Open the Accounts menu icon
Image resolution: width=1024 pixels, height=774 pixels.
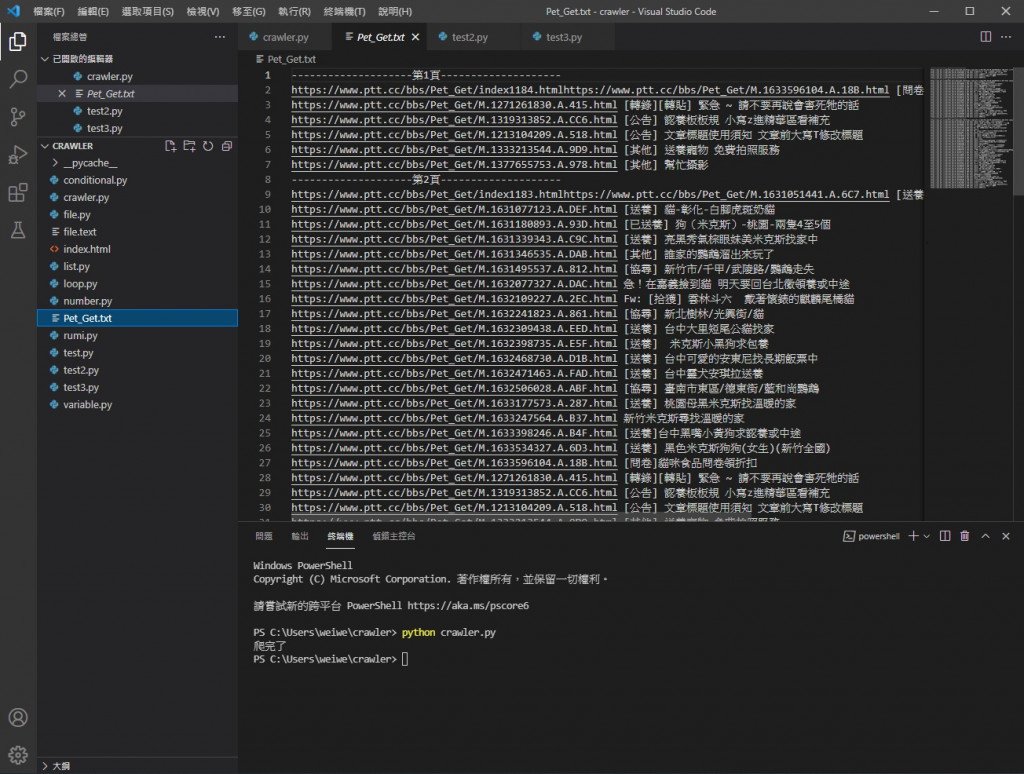point(18,717)
